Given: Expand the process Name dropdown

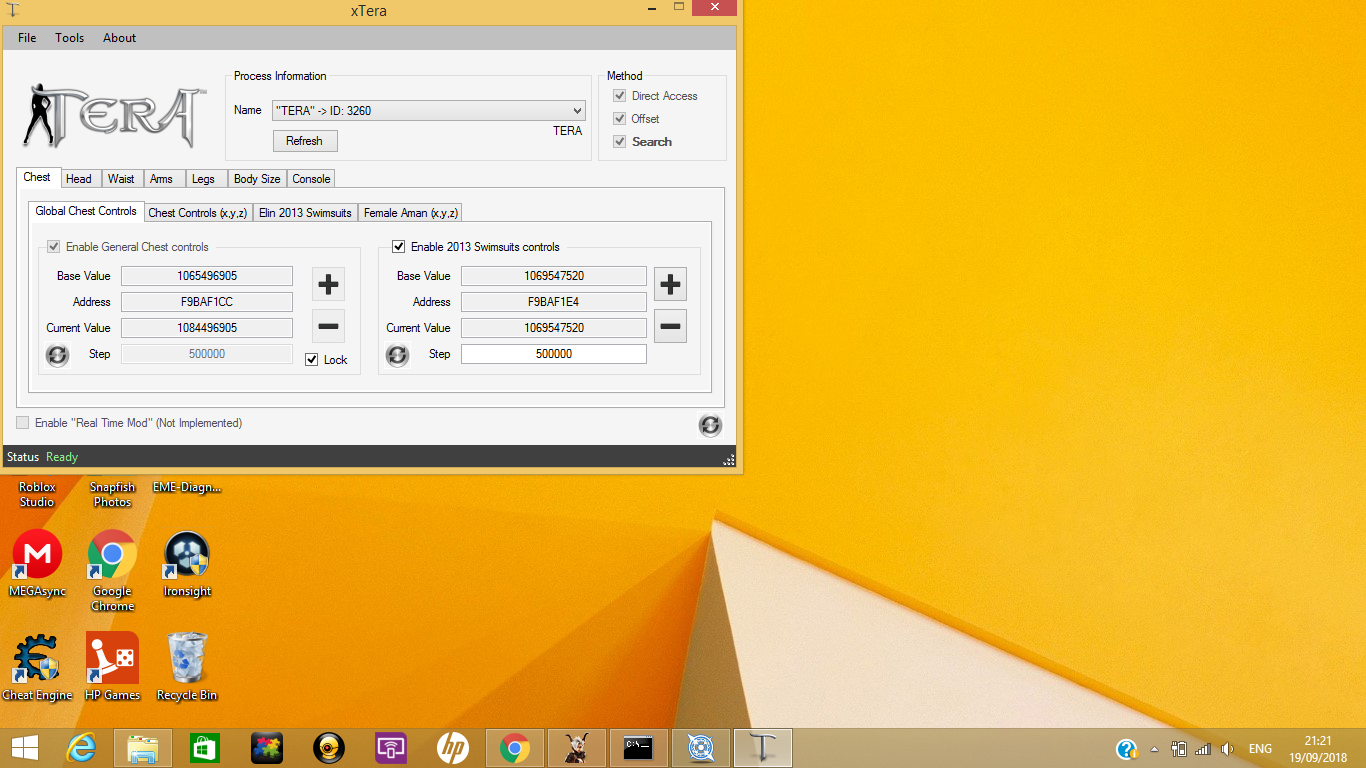Looking at the screenshot, I should (577, 111).
